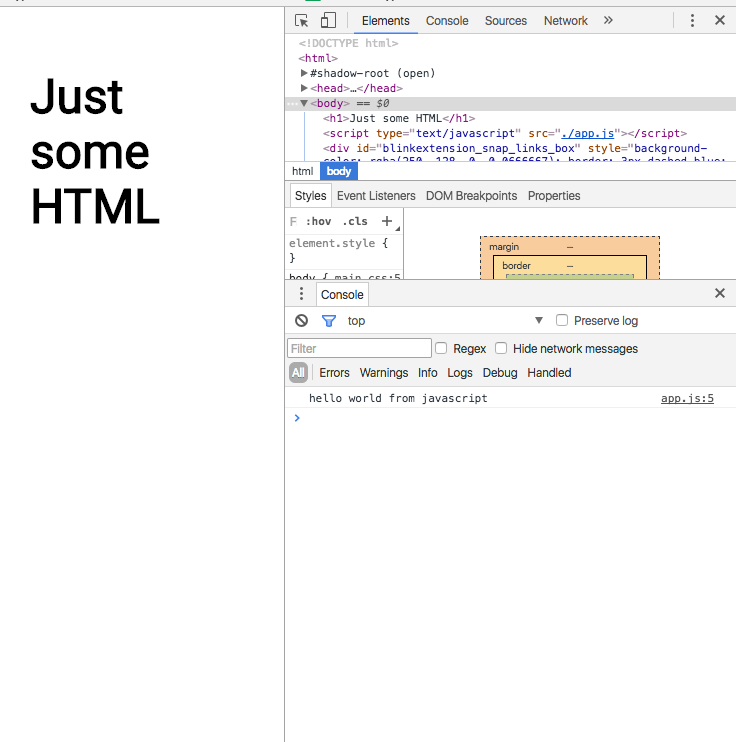
Task: Open the console drawer three-dot menu
Action: 301,294
